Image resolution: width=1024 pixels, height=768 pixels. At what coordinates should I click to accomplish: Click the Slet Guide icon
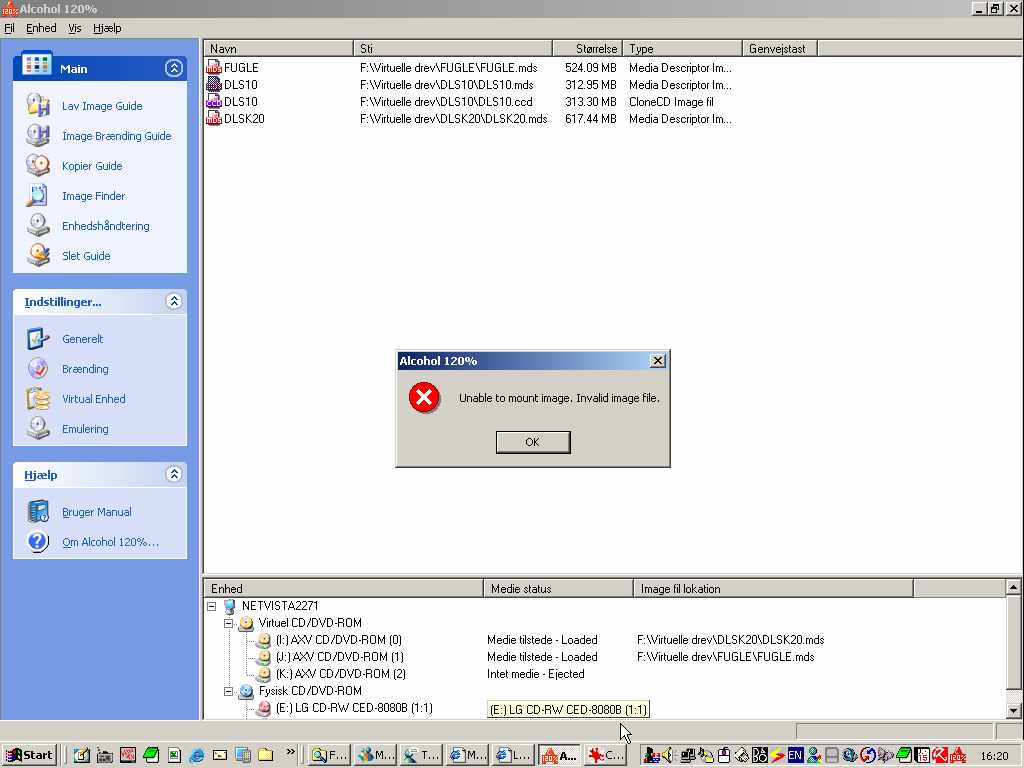[x=38, y=255]
